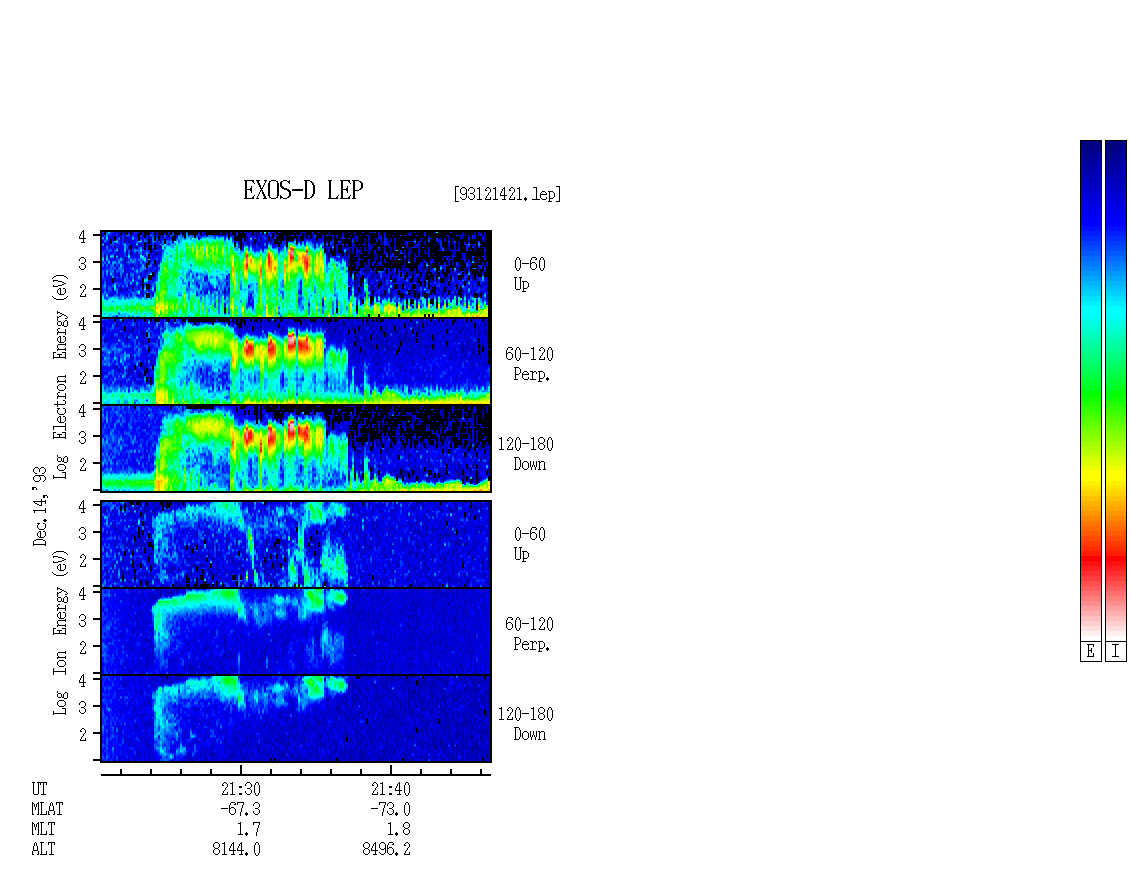Click the ion panel's 120-180 Down label
This screenshot has width=1130, height=875.
coord(526,724)
